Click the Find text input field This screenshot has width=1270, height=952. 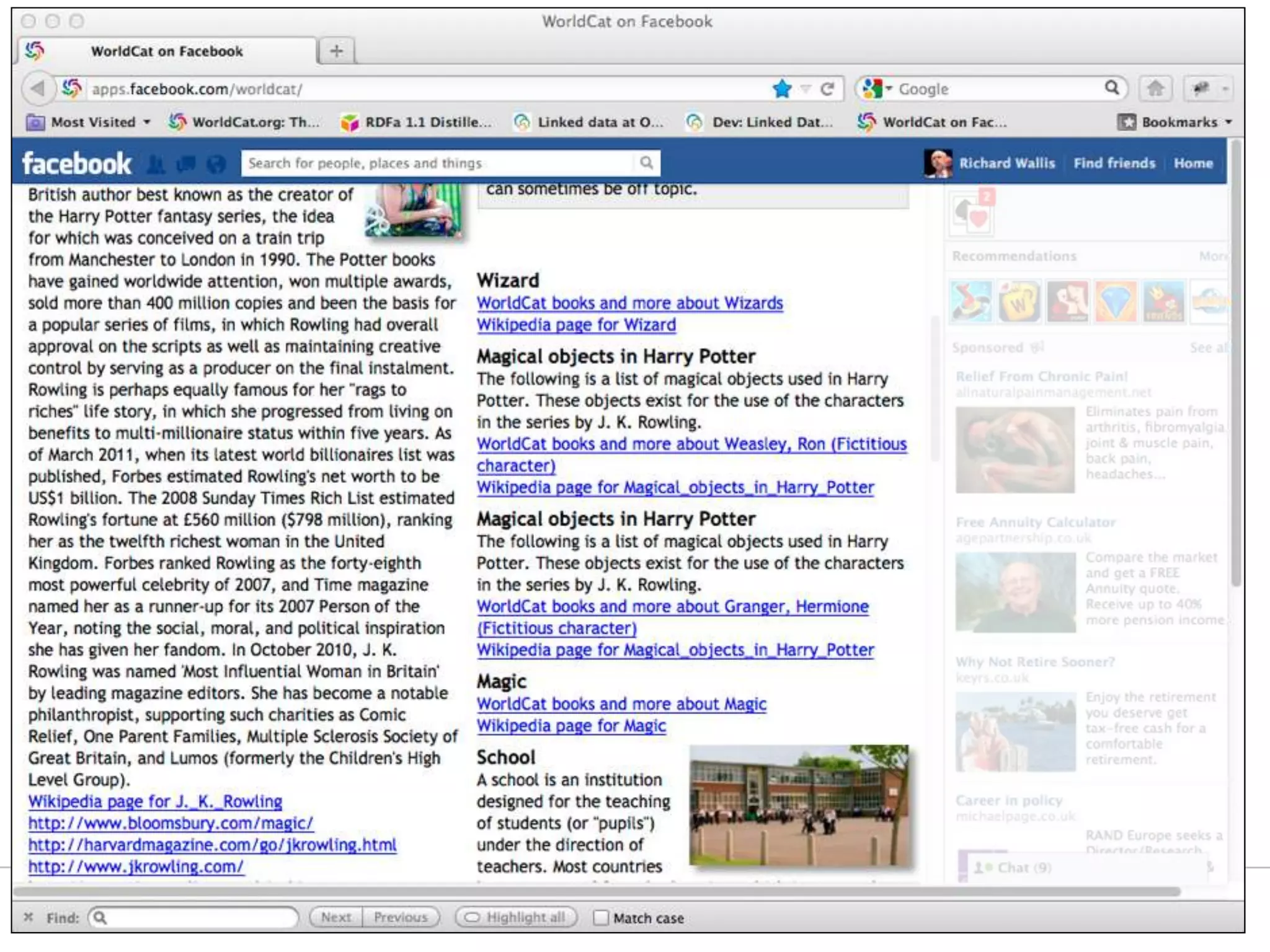pos(193,917)
